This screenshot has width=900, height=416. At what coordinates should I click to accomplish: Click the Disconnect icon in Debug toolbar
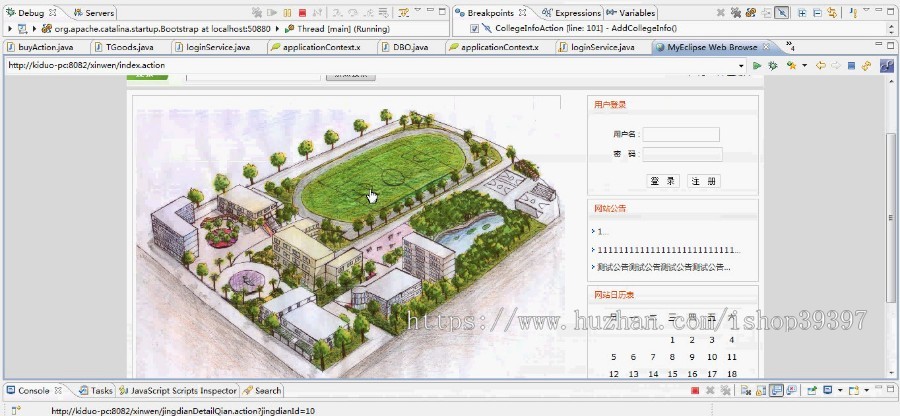[317, 12]
